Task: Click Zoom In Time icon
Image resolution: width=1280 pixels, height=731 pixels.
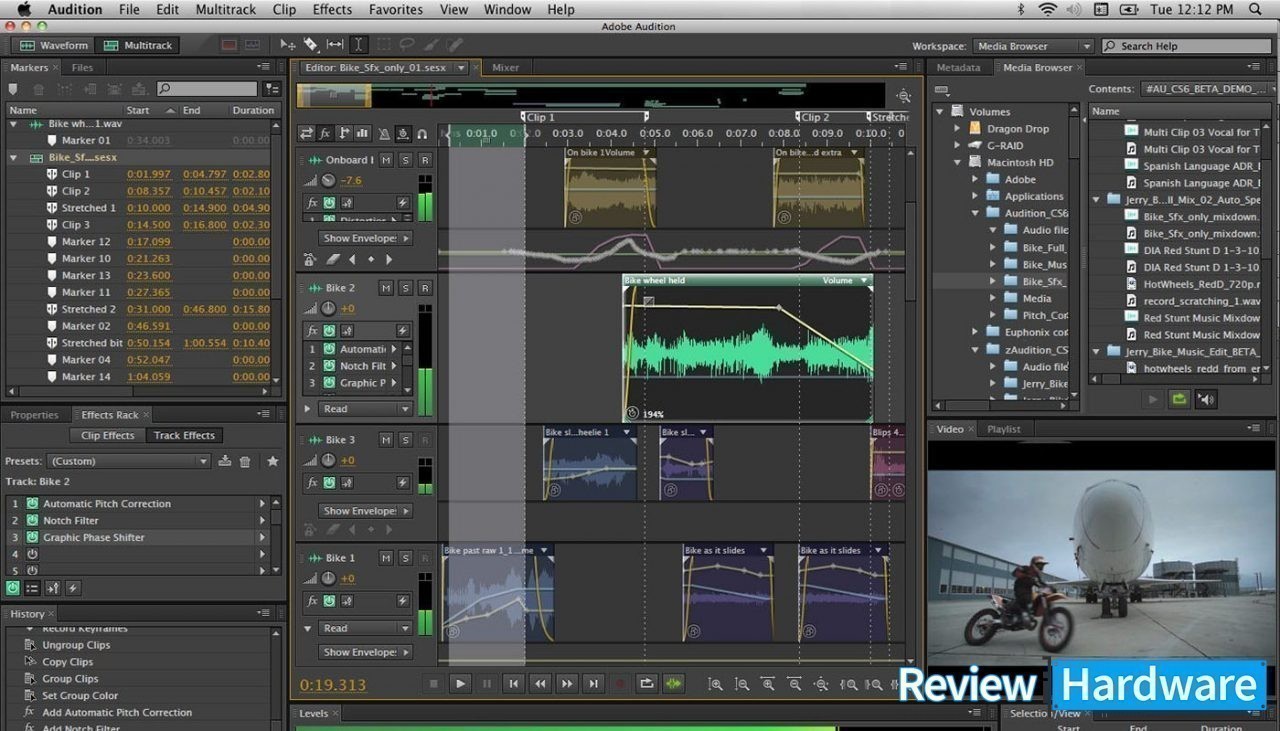Action: (x=768, y=684)
